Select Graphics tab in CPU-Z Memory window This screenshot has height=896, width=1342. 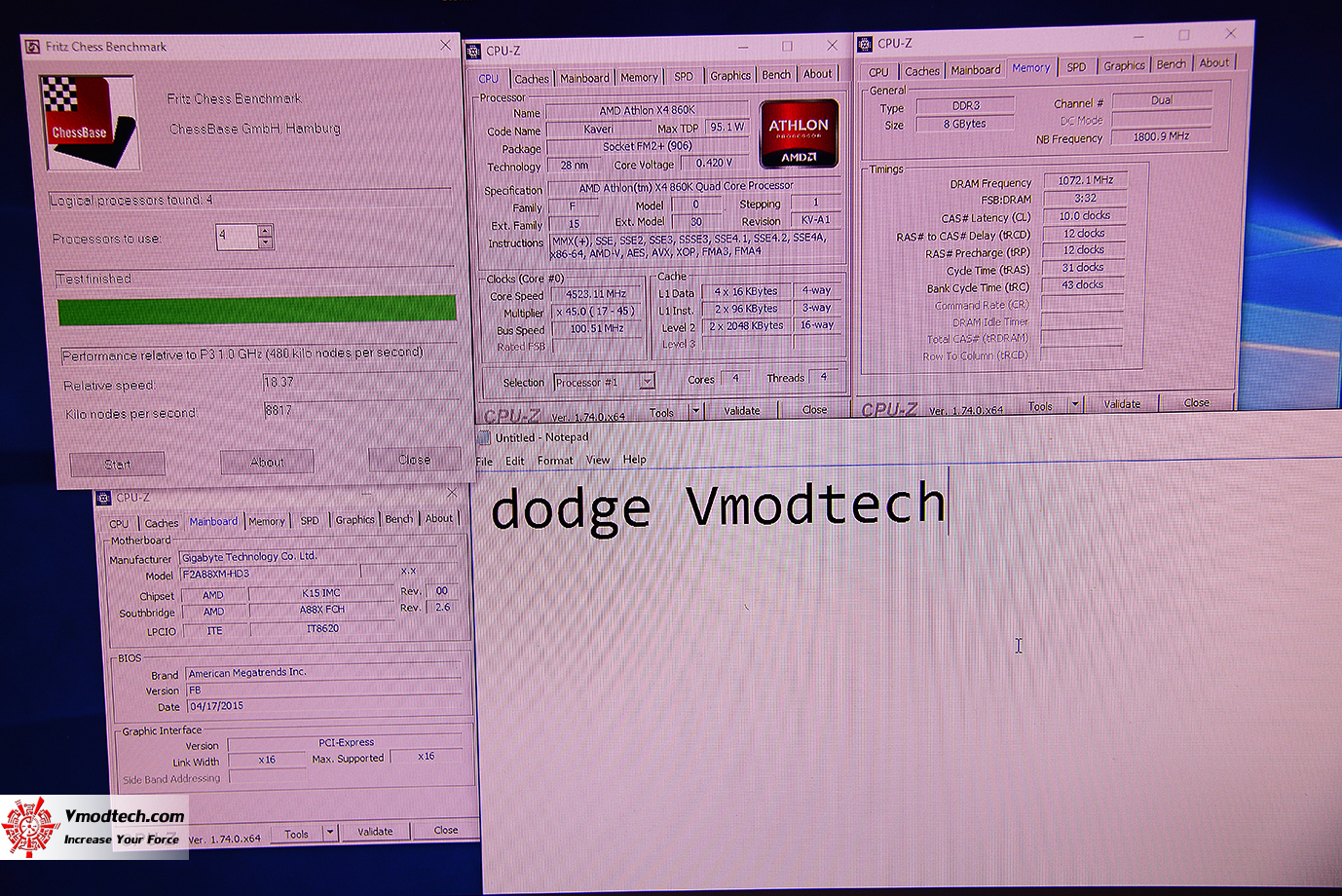coord(1124,65)
